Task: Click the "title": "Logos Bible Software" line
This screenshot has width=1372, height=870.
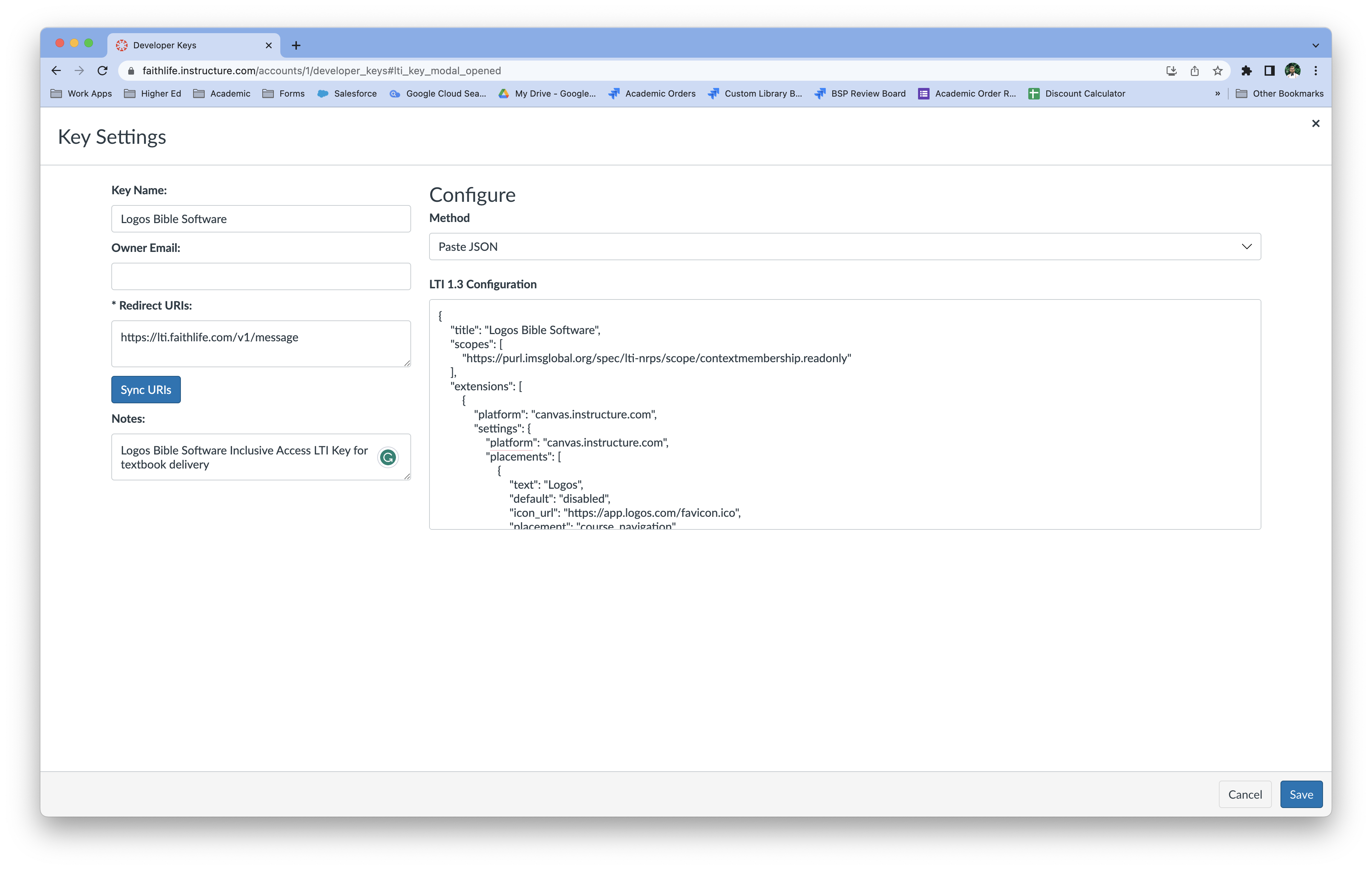Action: [x=525, y=330]
